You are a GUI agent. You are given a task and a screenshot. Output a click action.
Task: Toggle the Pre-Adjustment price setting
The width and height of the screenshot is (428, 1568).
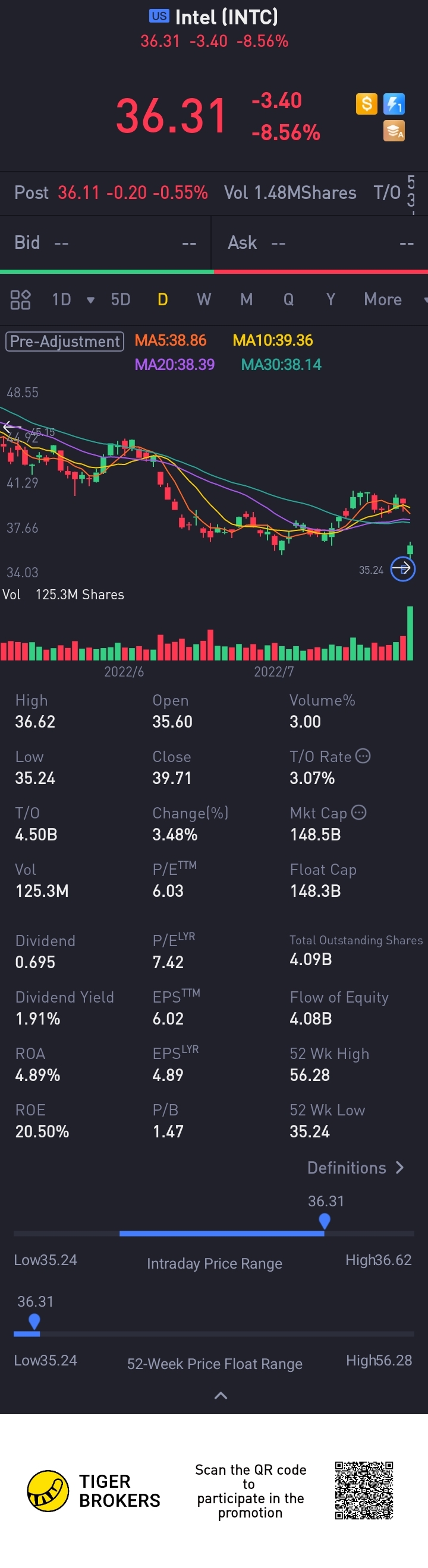(x=65, y=341)
